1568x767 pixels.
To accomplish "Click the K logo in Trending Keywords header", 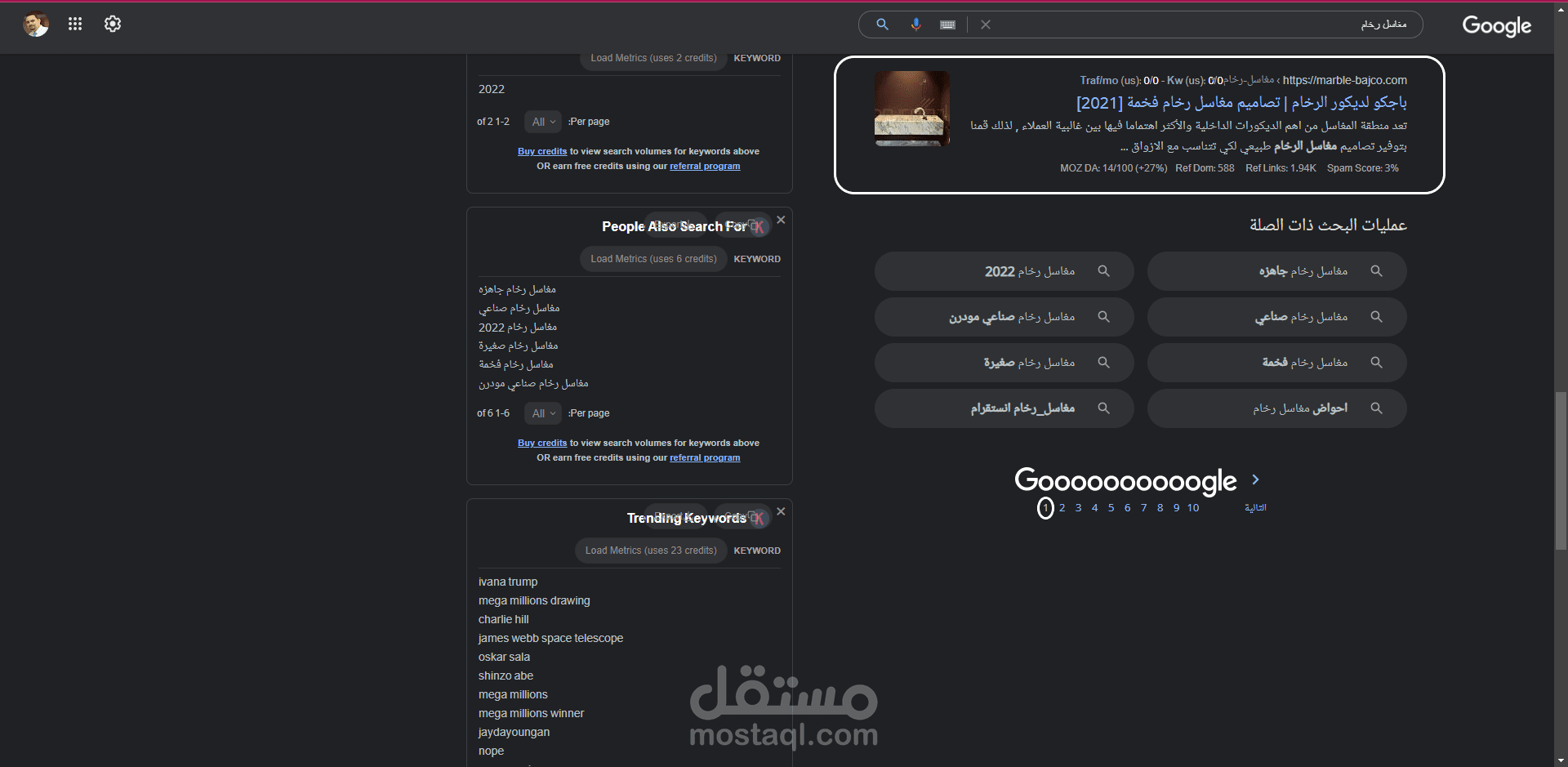I will pyautogui.click(x=759, y=518).
